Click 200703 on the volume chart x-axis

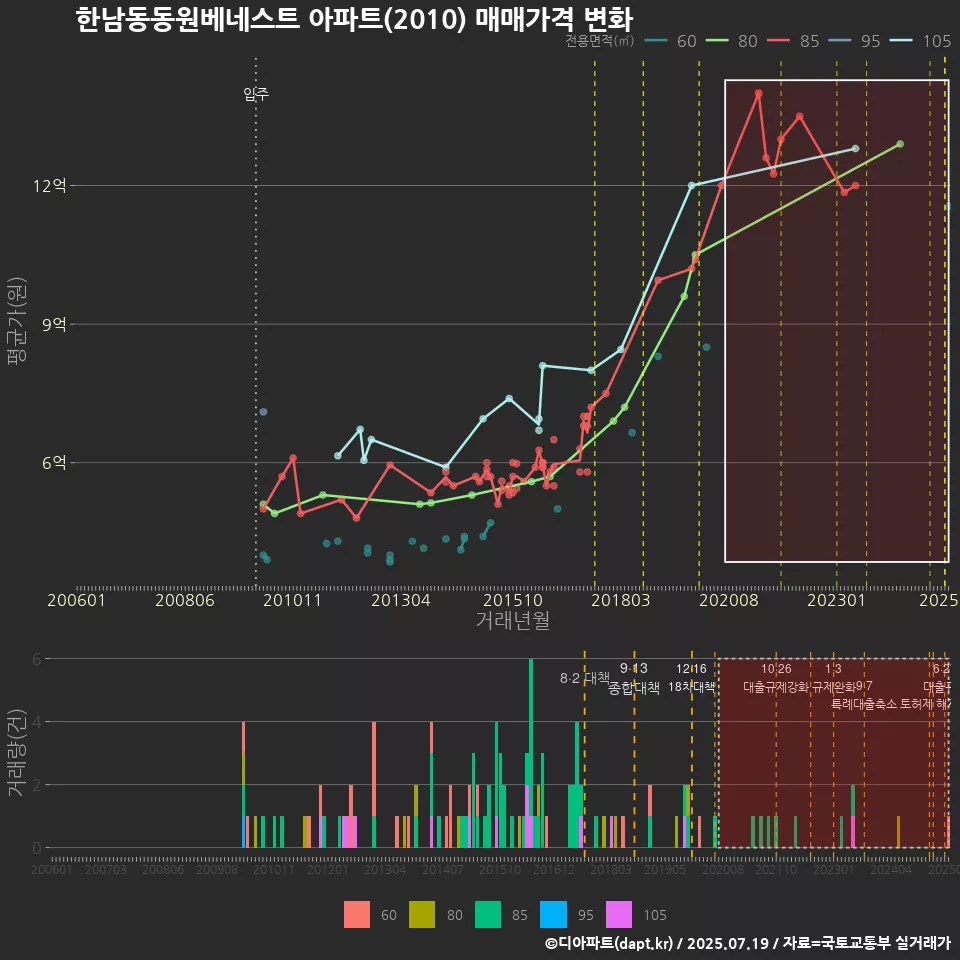click(106, 869)
